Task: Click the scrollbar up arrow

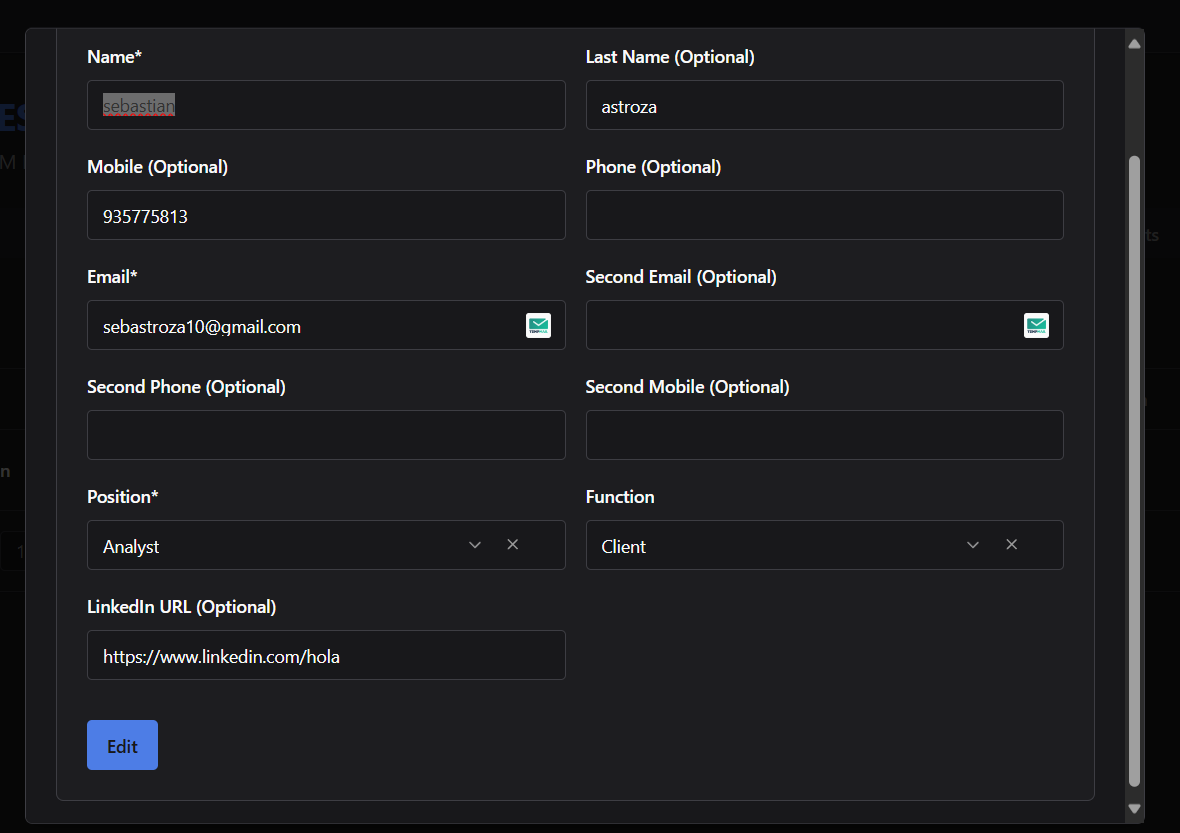Action: point(1134,44)
